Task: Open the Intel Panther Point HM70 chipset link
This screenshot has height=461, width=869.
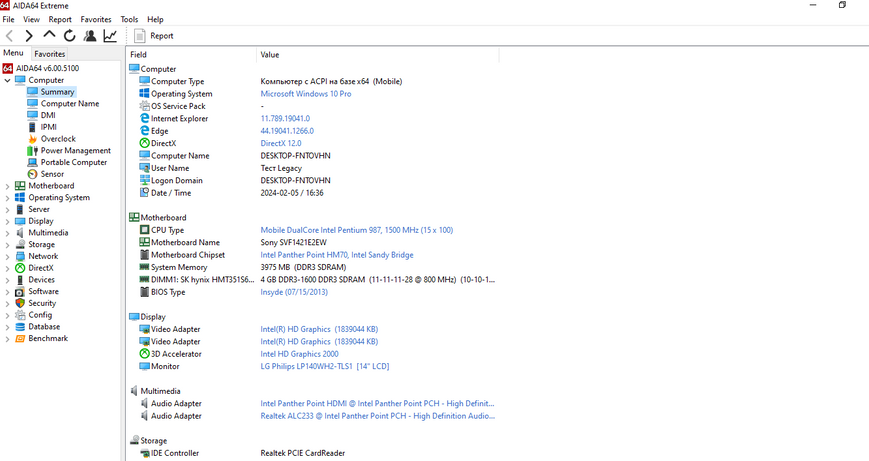Action: (337, 255)
